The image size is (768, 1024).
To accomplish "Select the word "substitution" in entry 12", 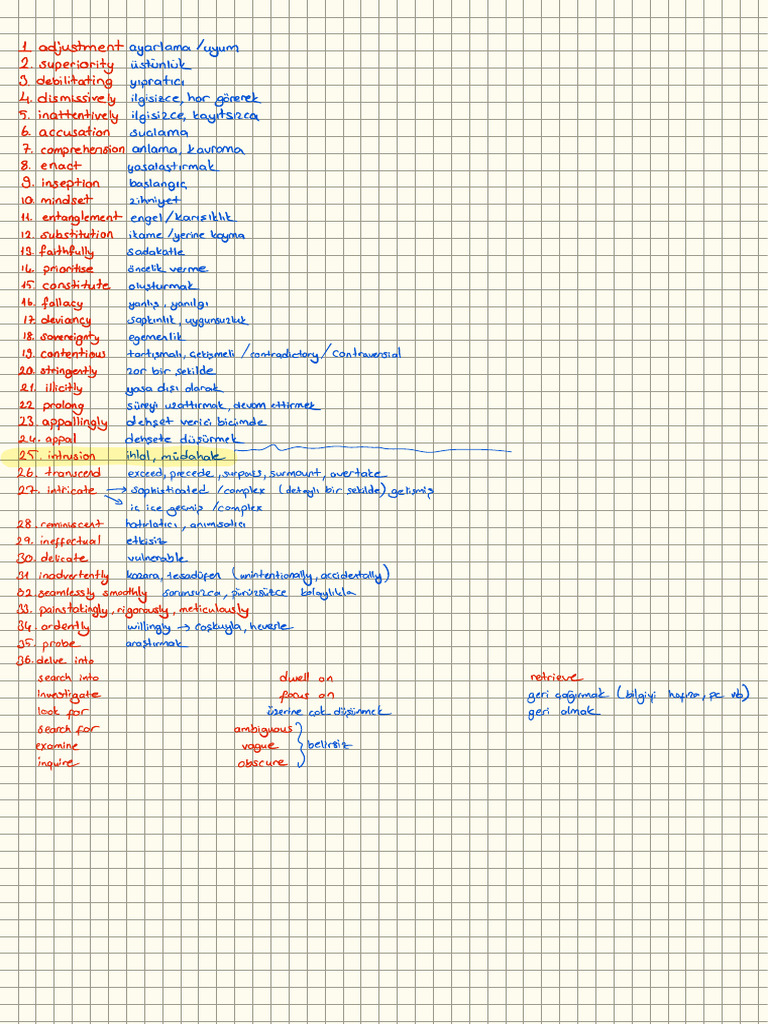I will pyautogui.click(x=77, y=235).
